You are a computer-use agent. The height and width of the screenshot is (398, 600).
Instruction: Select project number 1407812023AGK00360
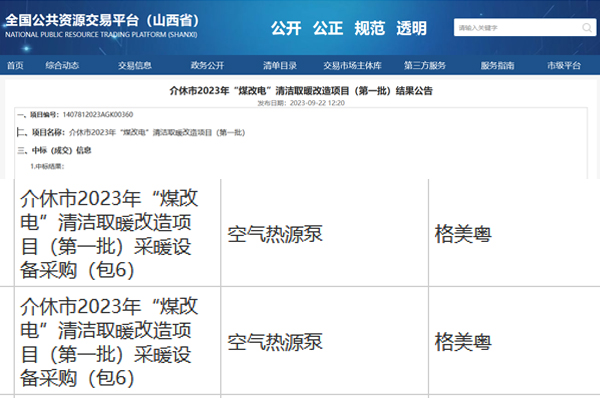tap(98, 114)
